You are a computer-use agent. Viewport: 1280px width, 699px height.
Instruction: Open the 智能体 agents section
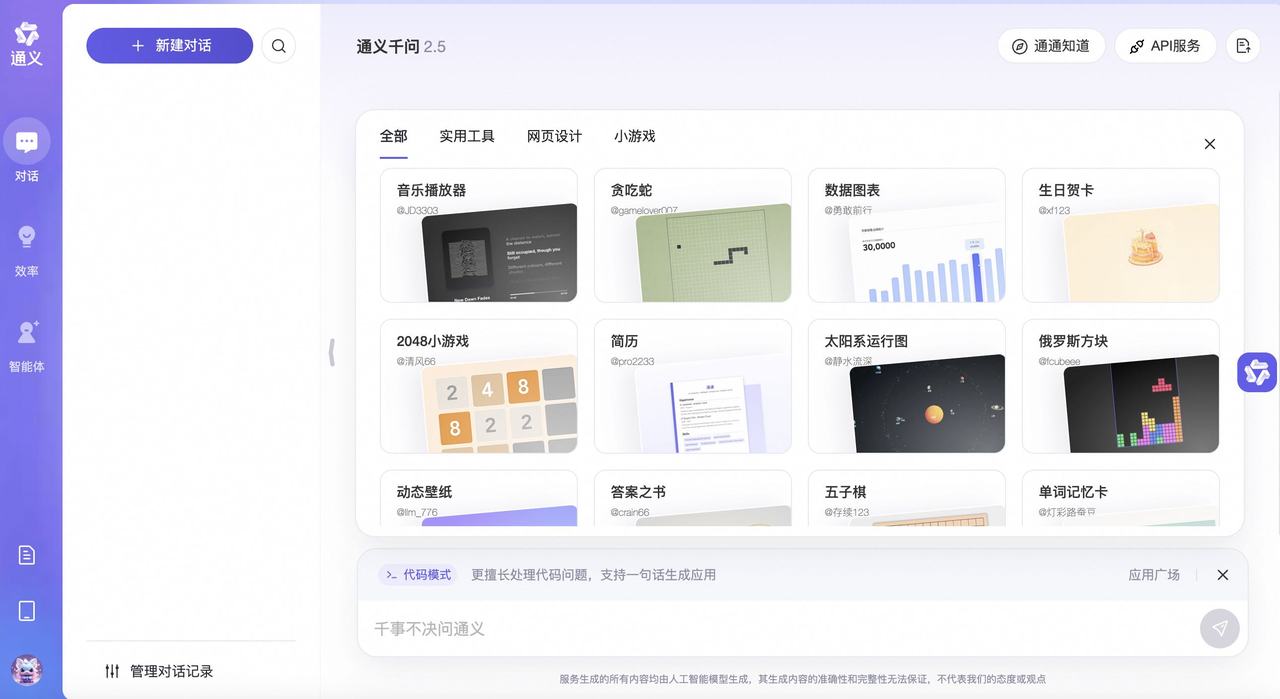(x=27, y=344)
